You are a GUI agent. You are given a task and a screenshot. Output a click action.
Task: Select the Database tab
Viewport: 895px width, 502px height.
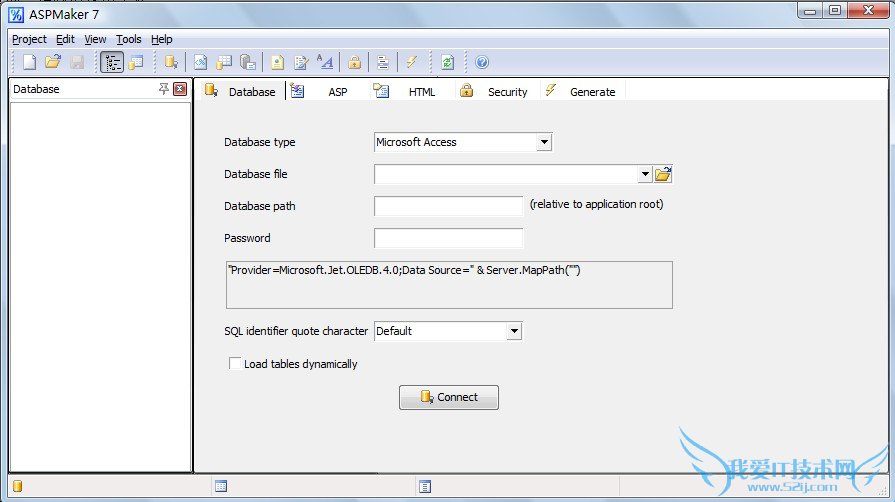[x=242, y=91]
